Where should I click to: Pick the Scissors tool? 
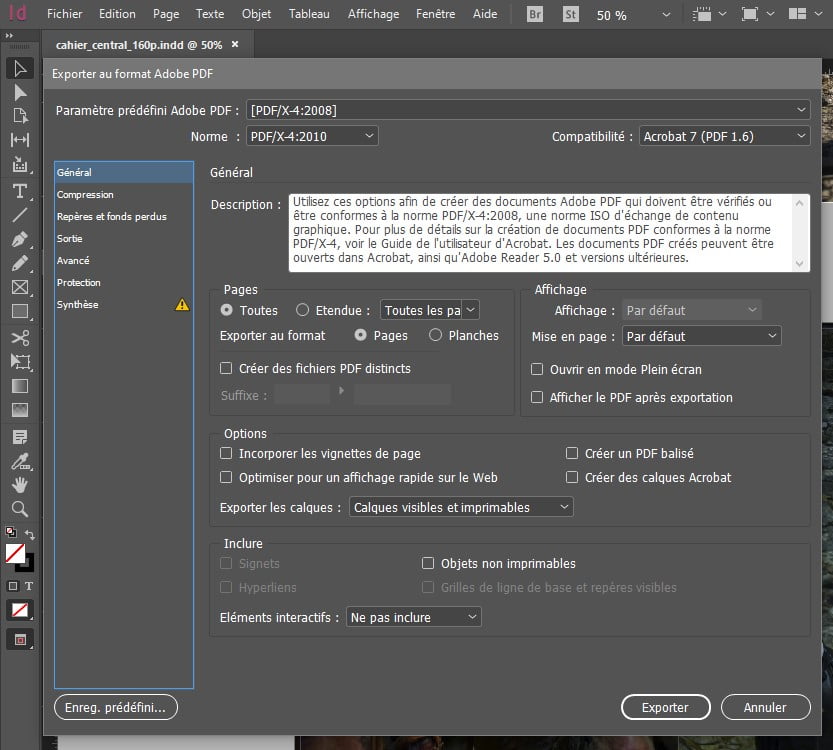point(19,338)
